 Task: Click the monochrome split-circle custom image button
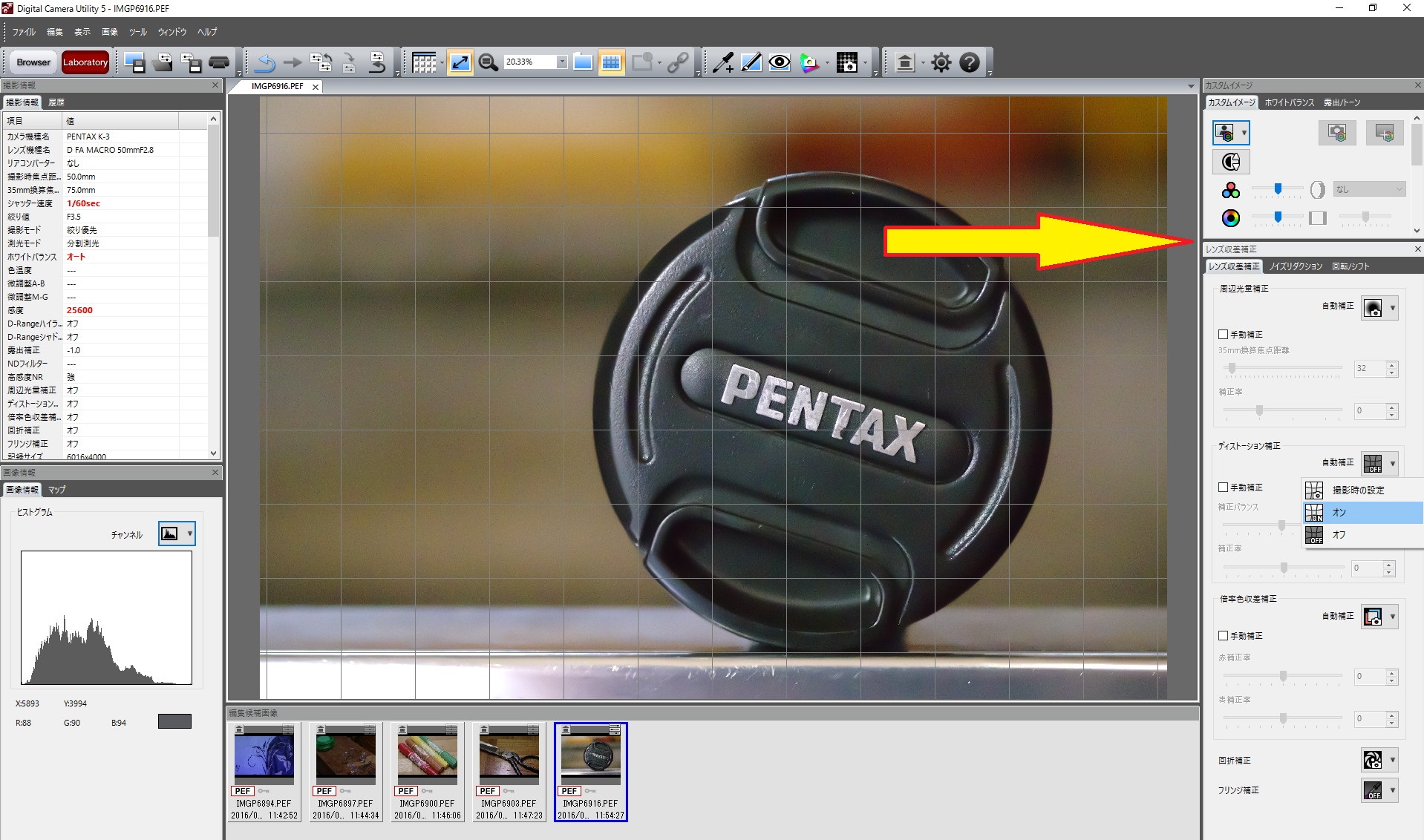(1231, 162)
